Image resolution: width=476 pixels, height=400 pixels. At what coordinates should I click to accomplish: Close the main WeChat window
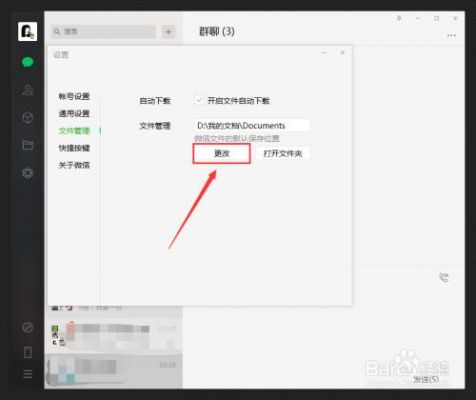tap(455, 18)
